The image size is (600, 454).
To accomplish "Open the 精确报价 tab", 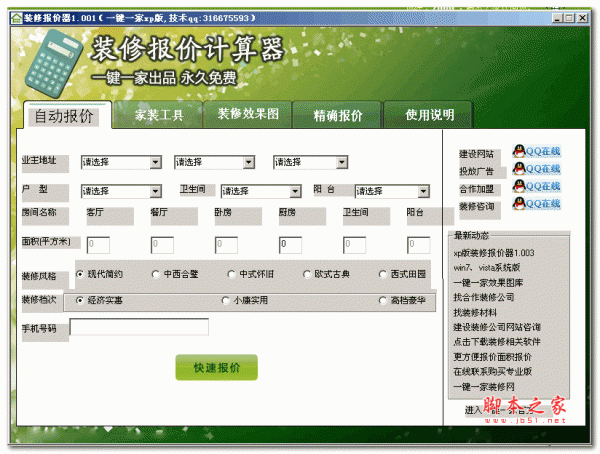I will click(x=338, y=115).
